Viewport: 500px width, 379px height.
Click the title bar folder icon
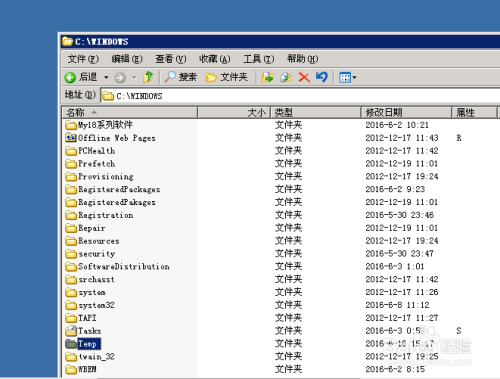68,41
